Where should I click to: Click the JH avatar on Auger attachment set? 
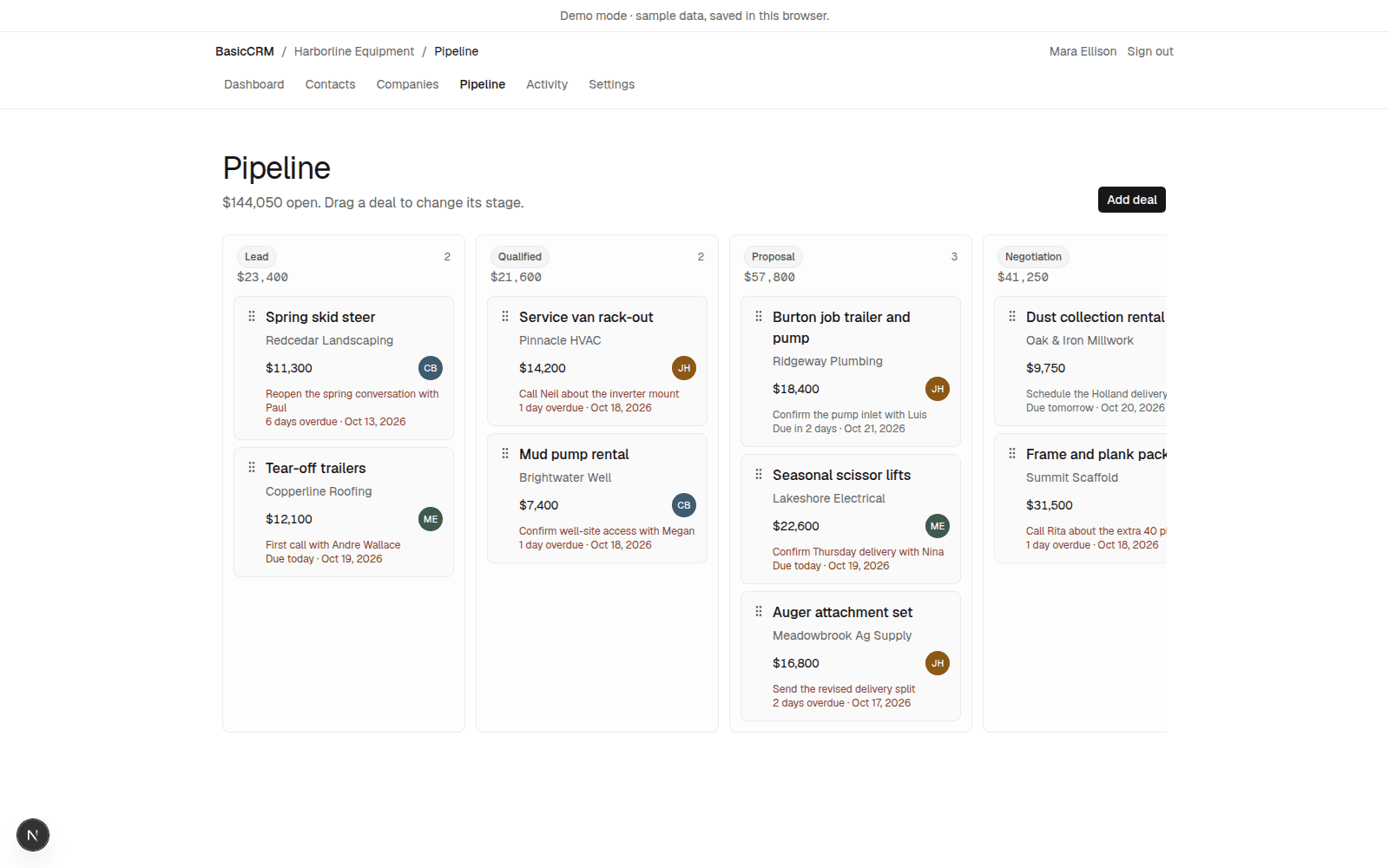pos(938,663)
